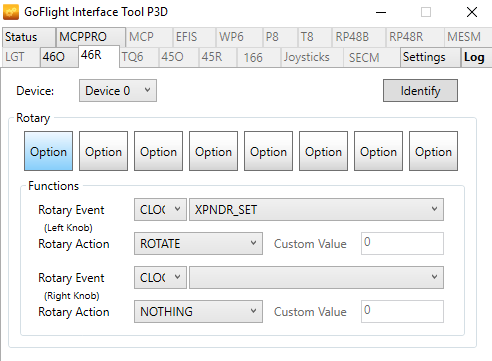This screenshot has width=492, height=361.
Task: Go to the Status tab
Action: click(29, 37)
